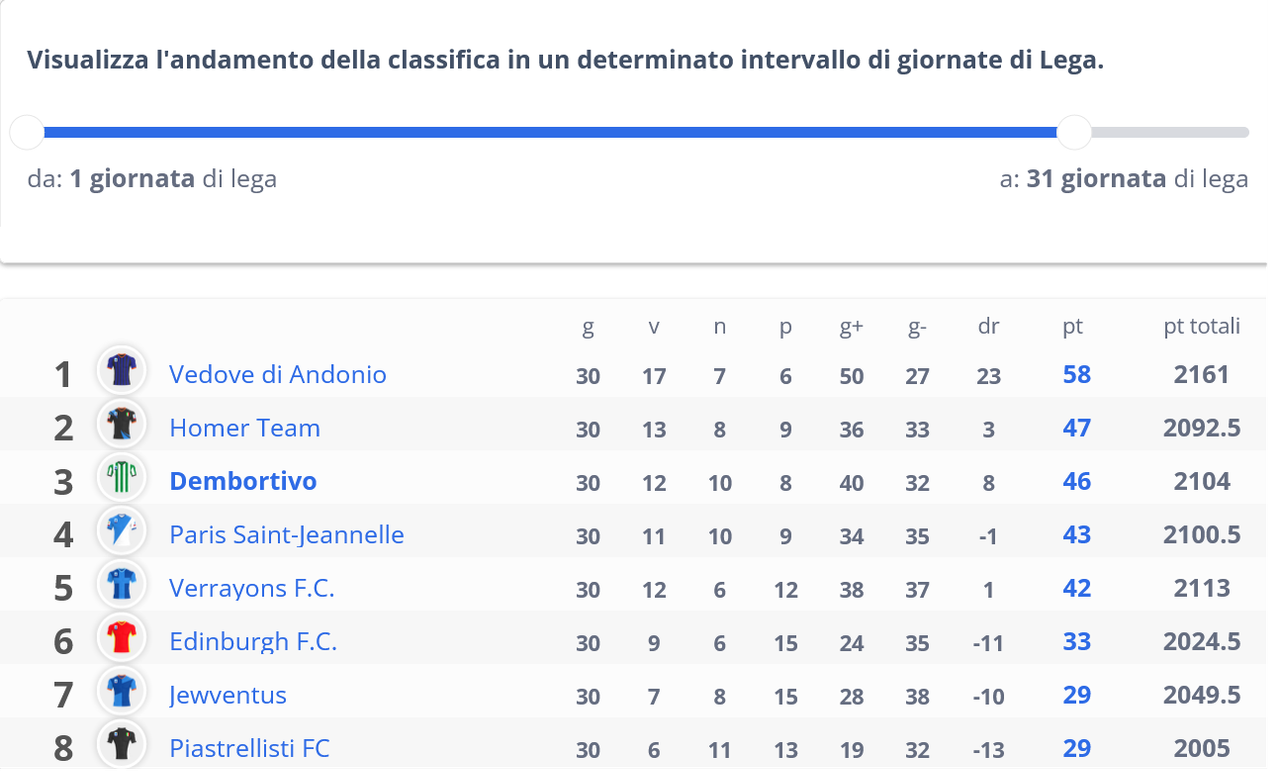Open the Jewventus team link
1280x777 pixels.
coord(228,695)
